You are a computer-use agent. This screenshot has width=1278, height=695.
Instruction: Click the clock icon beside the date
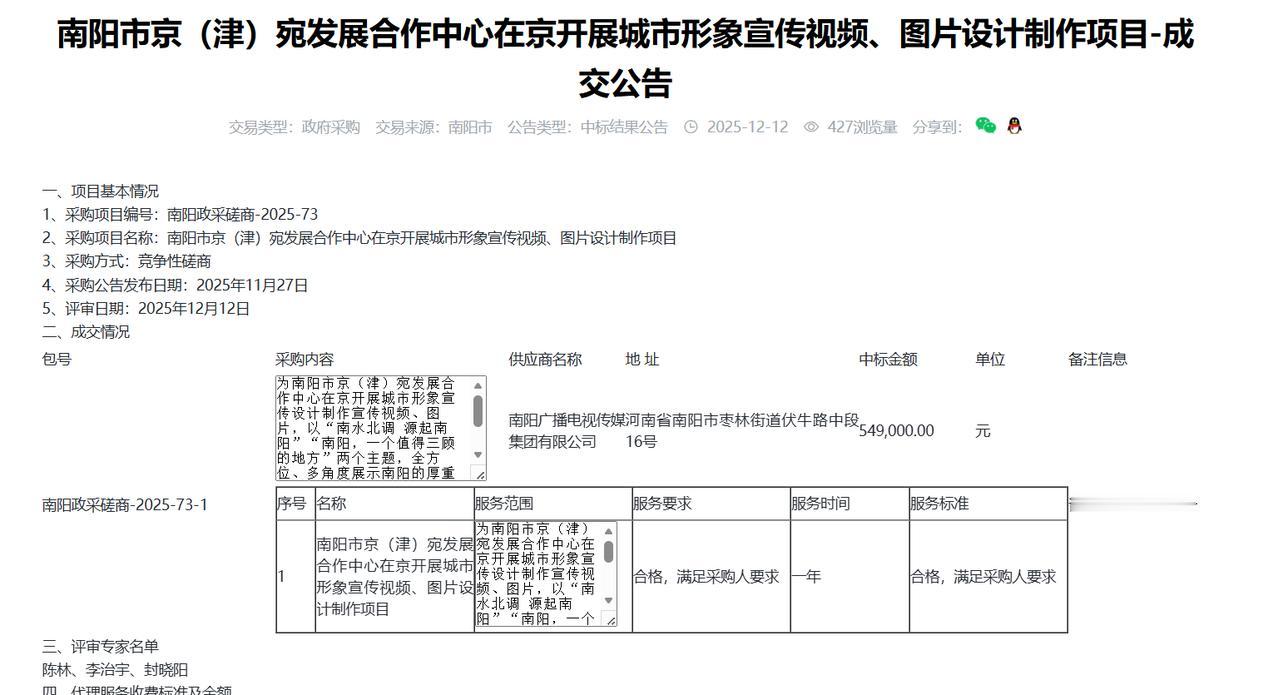[691, 126]
